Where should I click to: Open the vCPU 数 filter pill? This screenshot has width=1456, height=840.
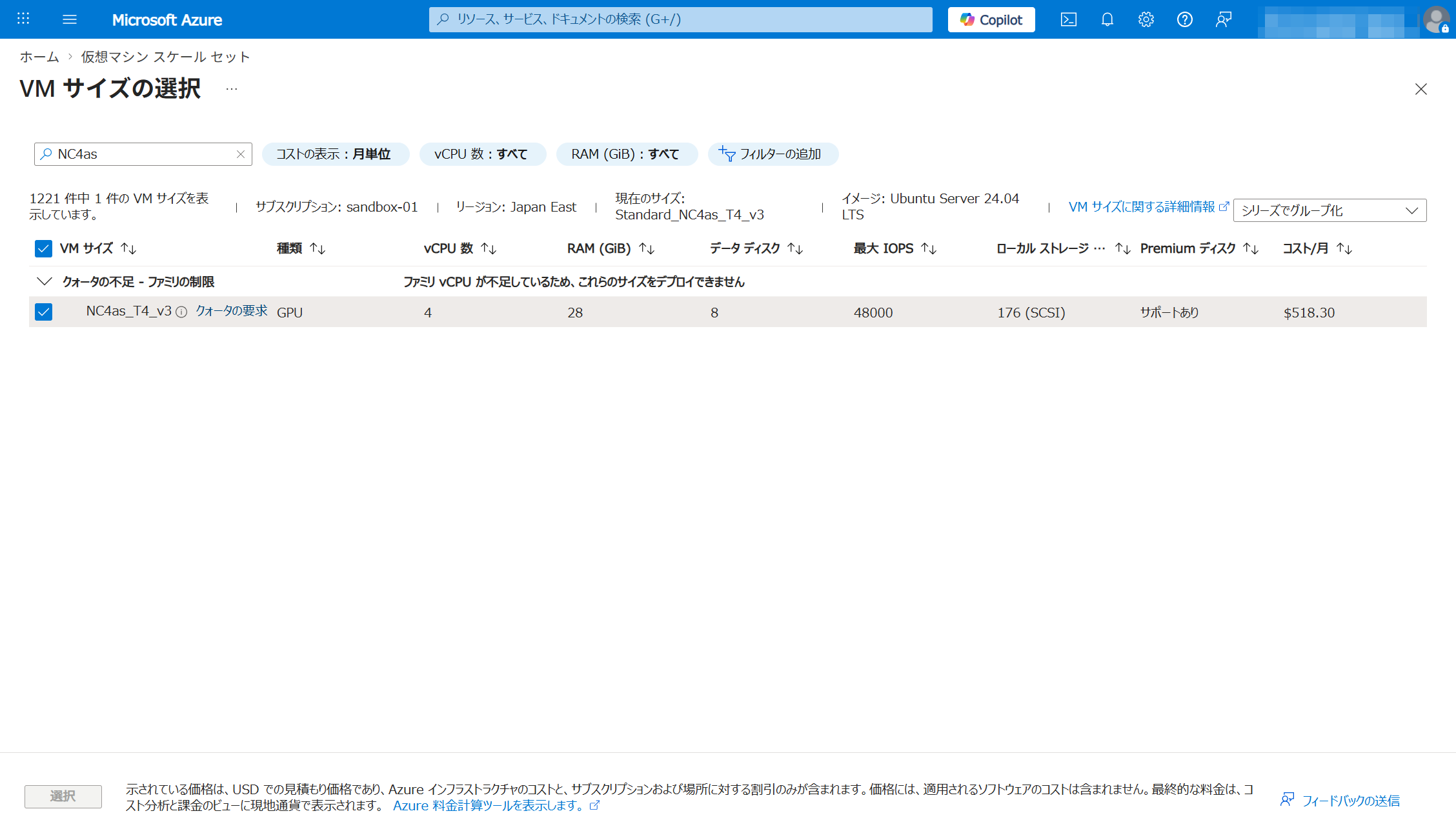point(481,154)
